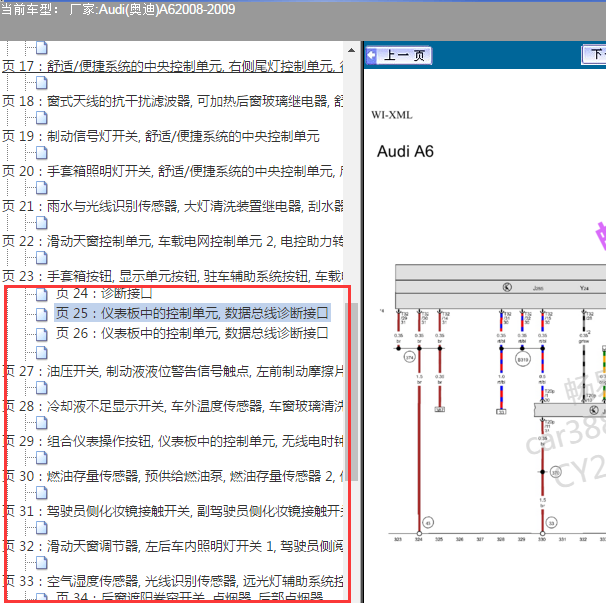Screen dimensions: 606x603
Task: Open tree item 页 23 手套箱按钮
Action: point(172,276)
